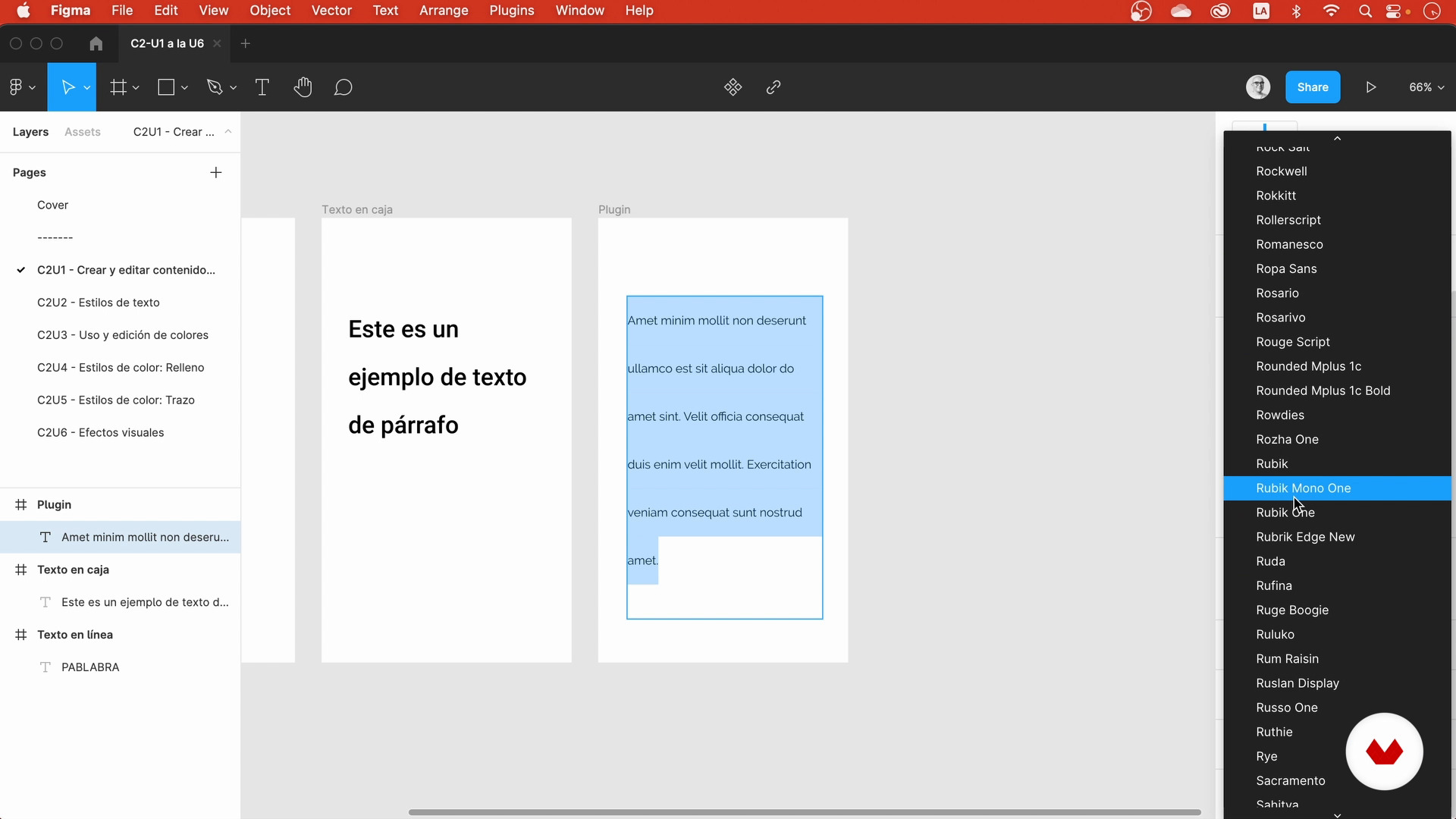Click the Plugin frame layer icon

point(21,504)
